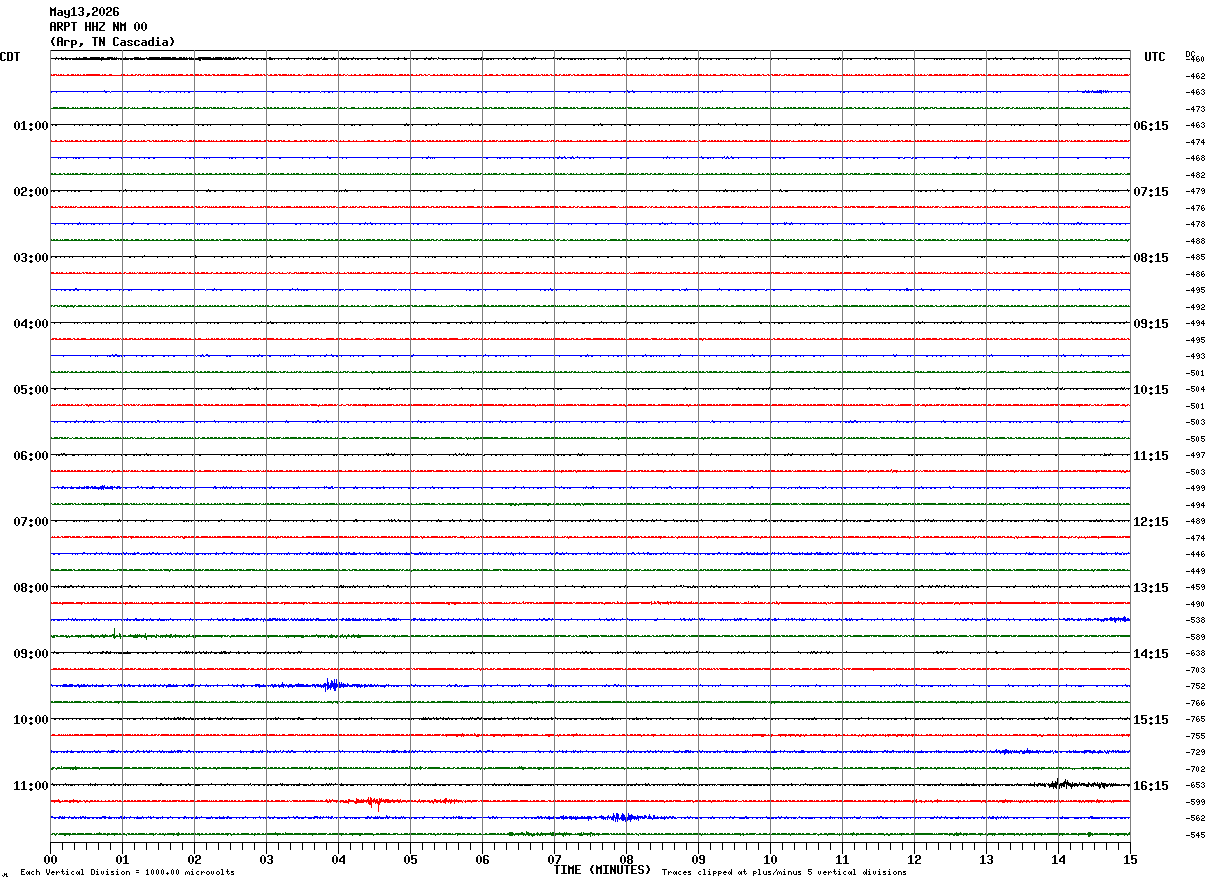This screenshot has height=886, width=1210.
Task: Click the black seismic event near minute 14
Action: pos(1062,784)
